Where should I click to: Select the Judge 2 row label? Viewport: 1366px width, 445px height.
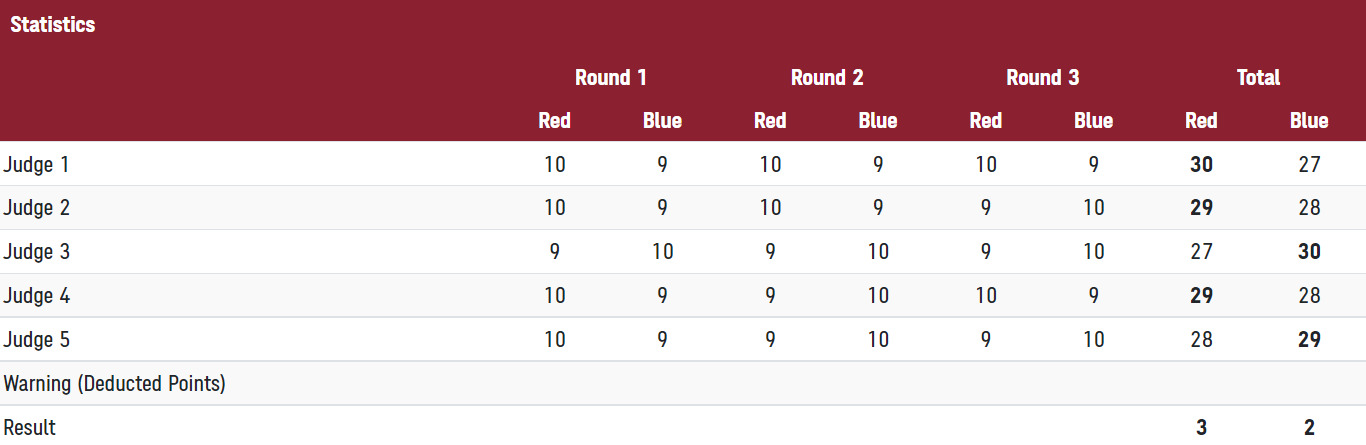[37, 208]
